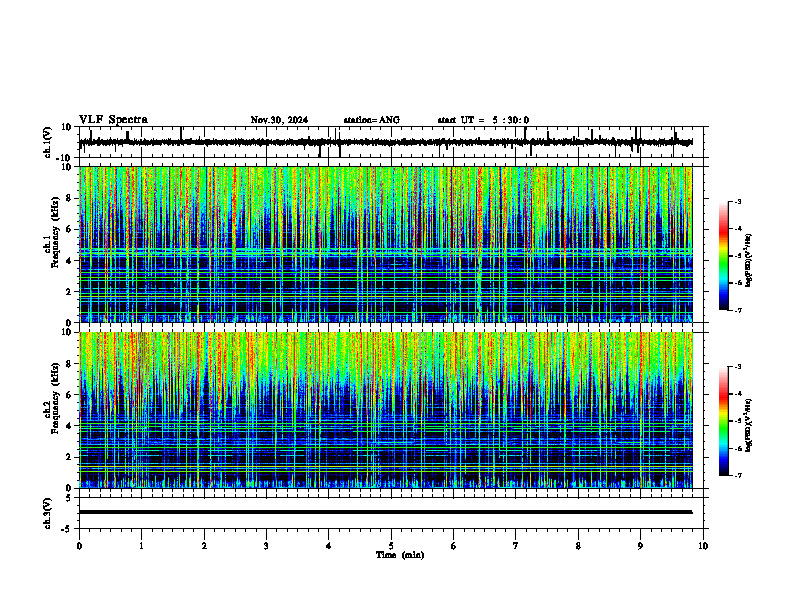Click the '8' tick on ch.2 frequency axis
This screenshot has height=612, width=792.
[x=70, y=364]
